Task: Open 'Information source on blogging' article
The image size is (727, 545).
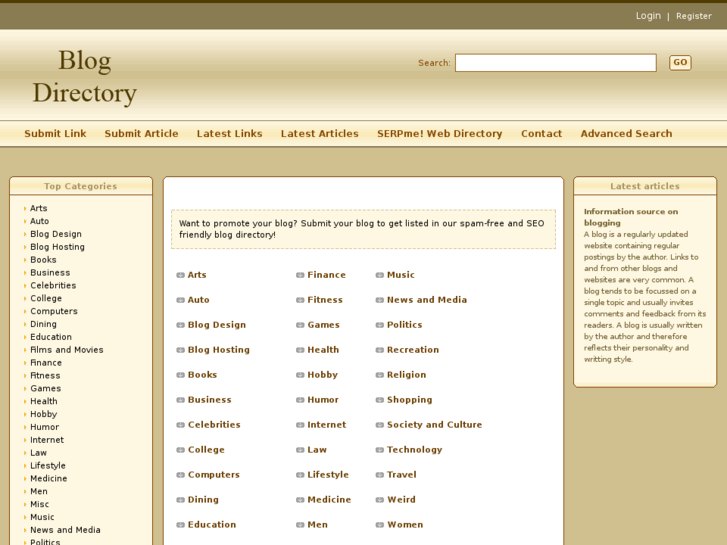Action: tap(631, 217)
